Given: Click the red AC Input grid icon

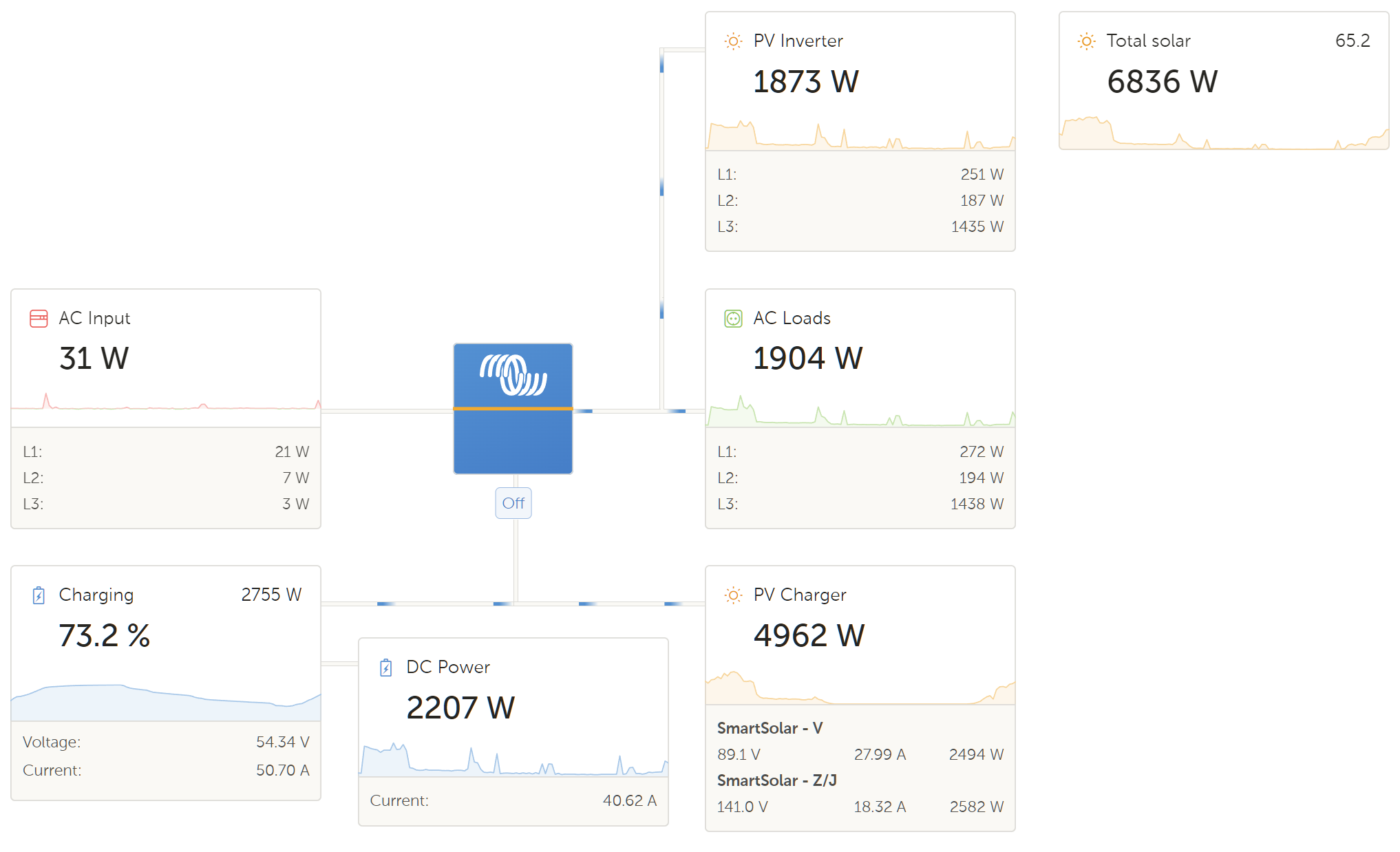Looking at the screenshot, I should pyautogui.click(x=39, y=318).
